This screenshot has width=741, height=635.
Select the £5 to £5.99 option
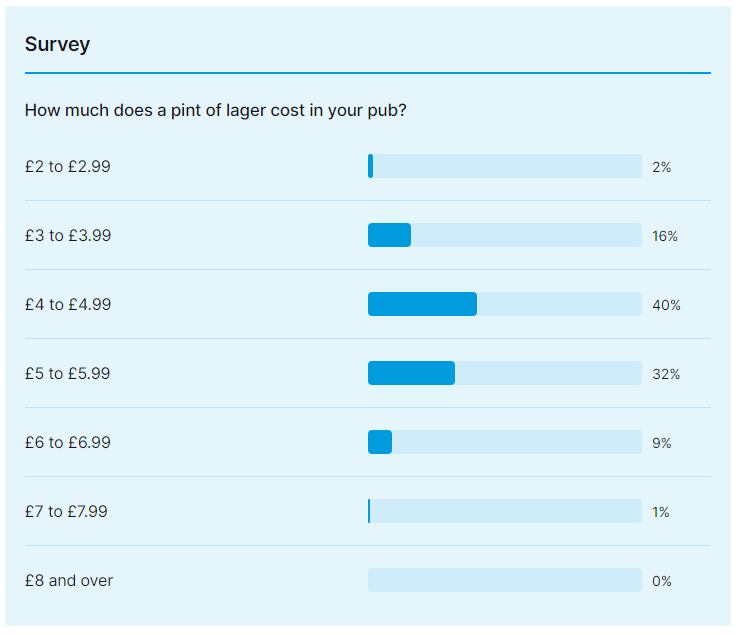click(68, 374)
